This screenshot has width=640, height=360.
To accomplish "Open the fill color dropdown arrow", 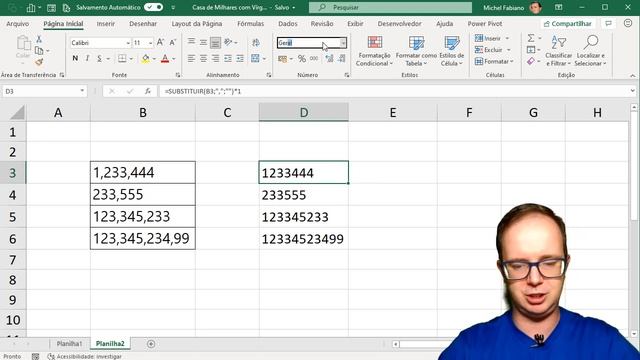I will tap(154, 59).
